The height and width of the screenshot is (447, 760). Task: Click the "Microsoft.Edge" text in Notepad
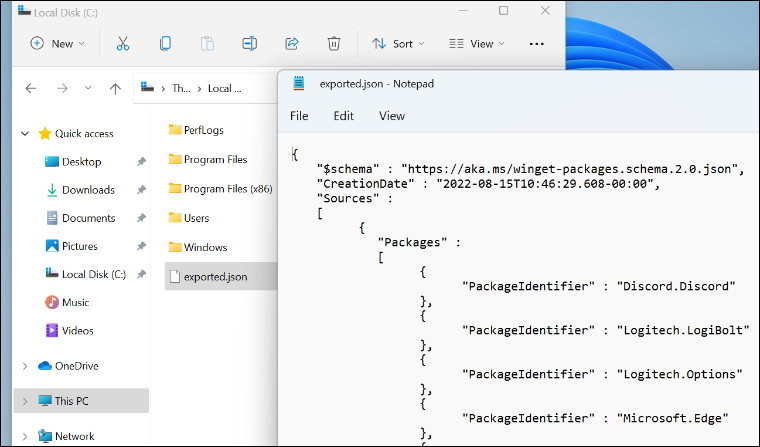(x=673, y=418)
